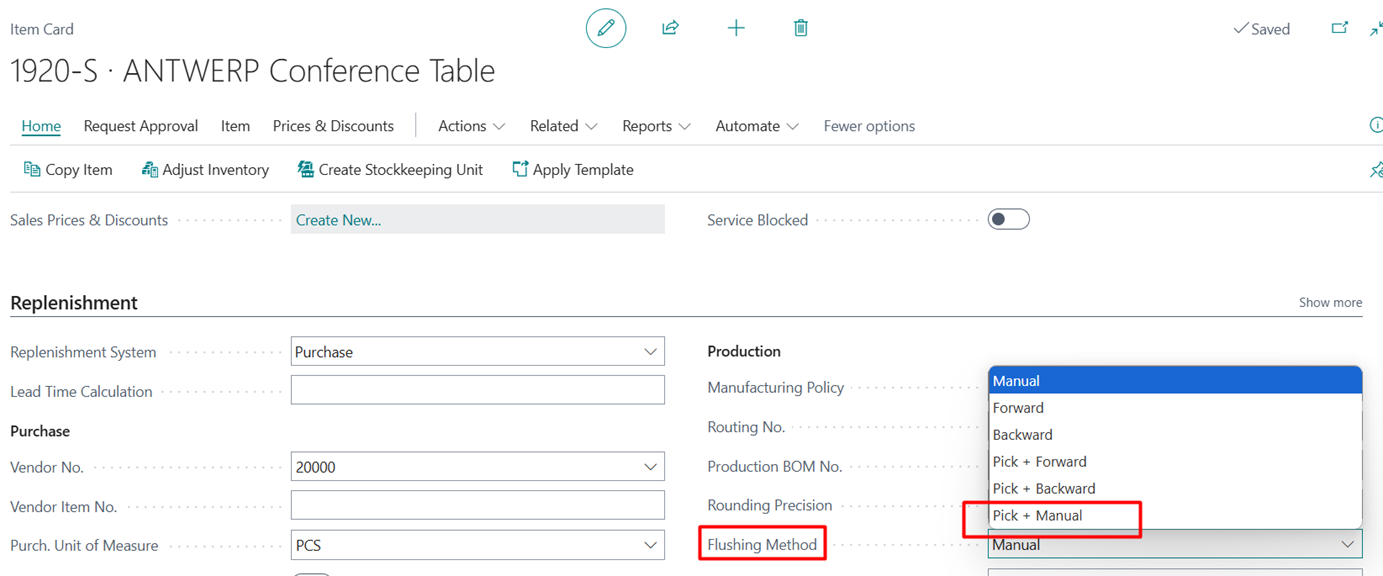Viewport: 1383px width, 576px height.
Task: Open the Replenishment System dropdown
Action: coord(650,352)
